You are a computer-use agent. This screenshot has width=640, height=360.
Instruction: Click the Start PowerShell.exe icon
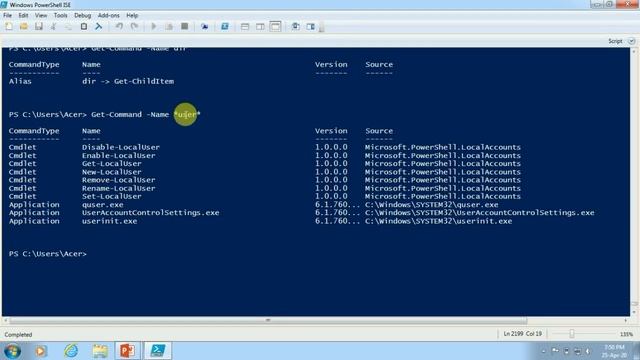tap(224, 27)
